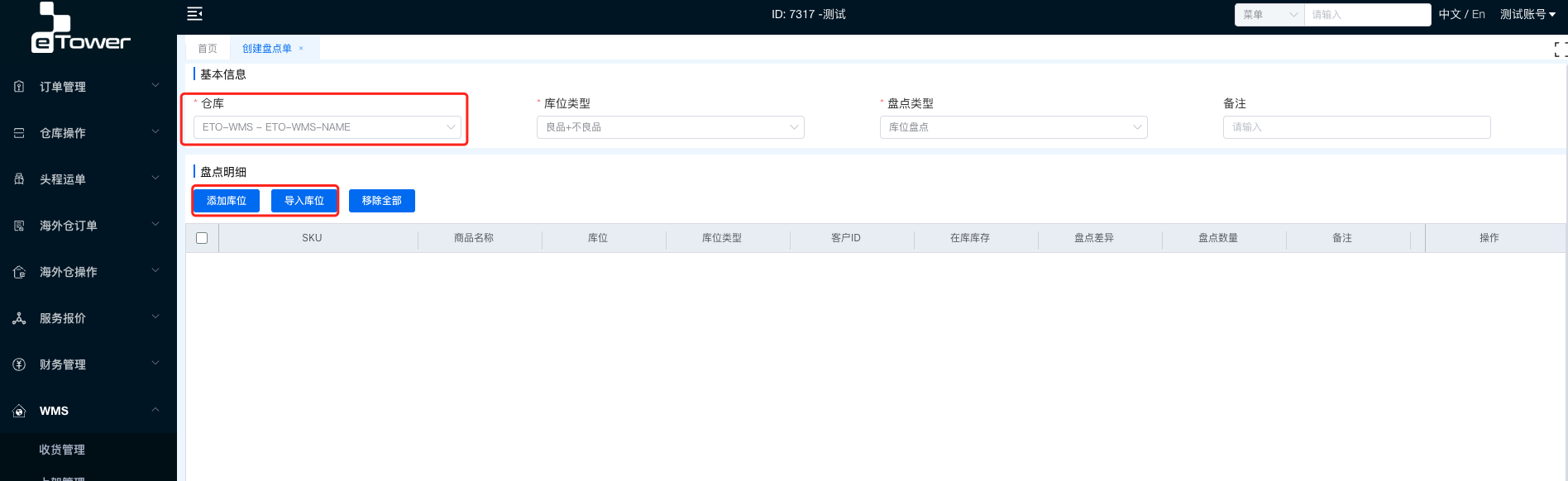1568x481 pixels.
Task: Click the 海外仓订单 sidebar icon
Action: [19, 226]
